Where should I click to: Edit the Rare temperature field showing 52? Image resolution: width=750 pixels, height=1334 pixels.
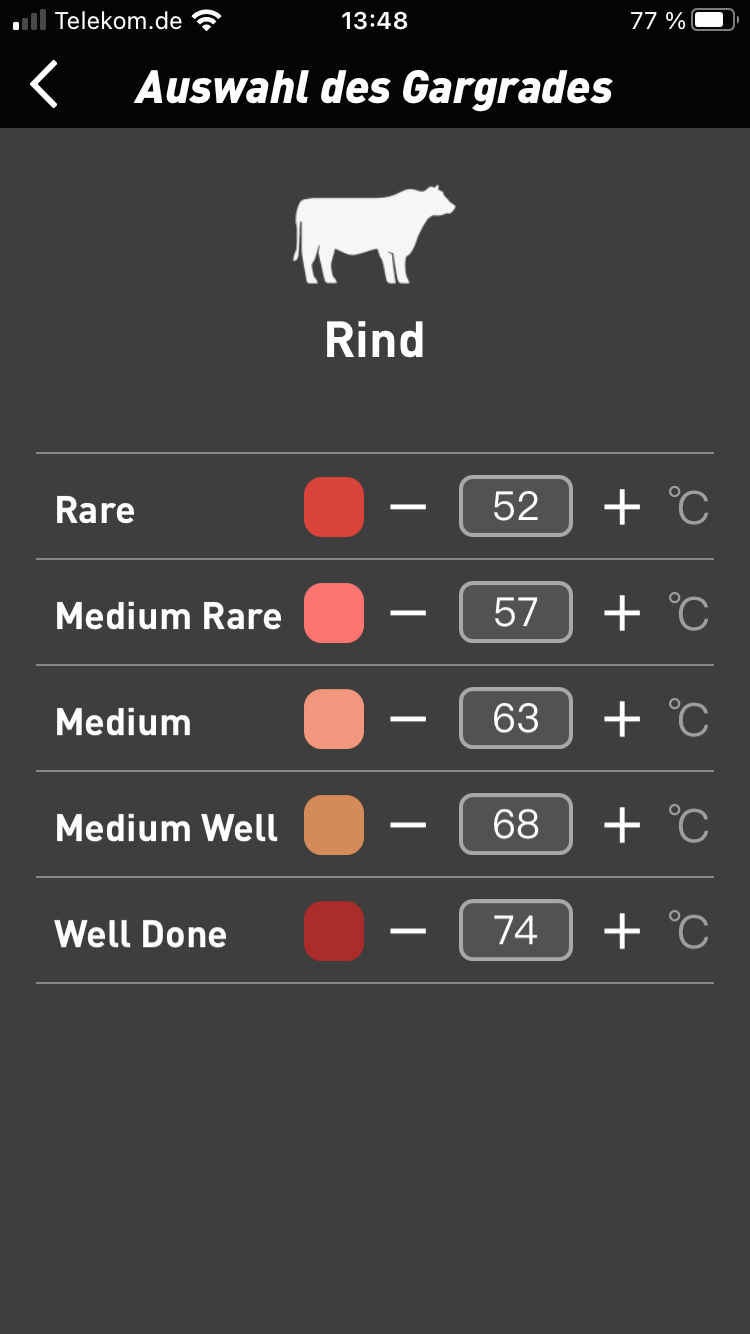coord(516,507)
